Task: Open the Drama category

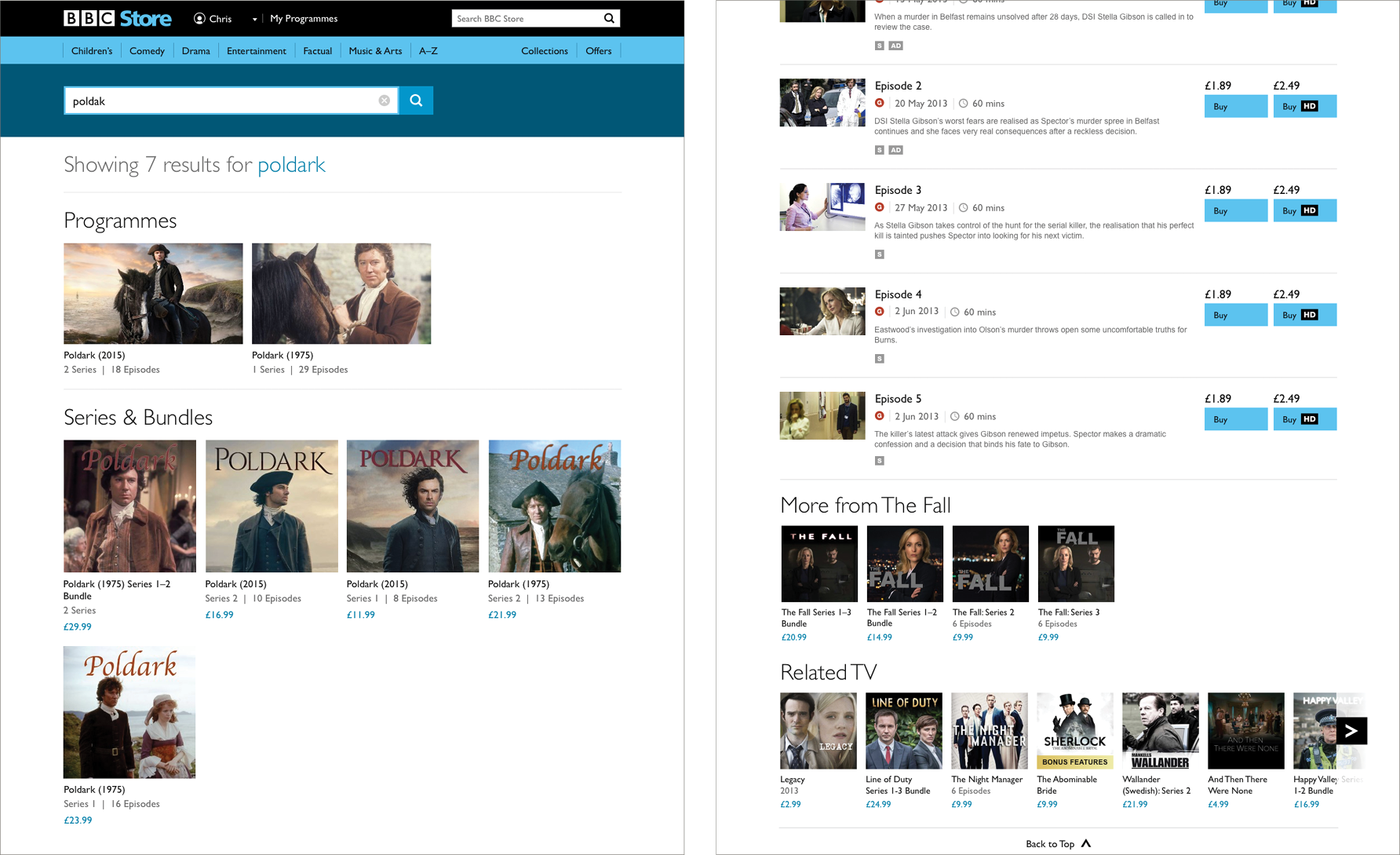Action: tap(195, 51)
